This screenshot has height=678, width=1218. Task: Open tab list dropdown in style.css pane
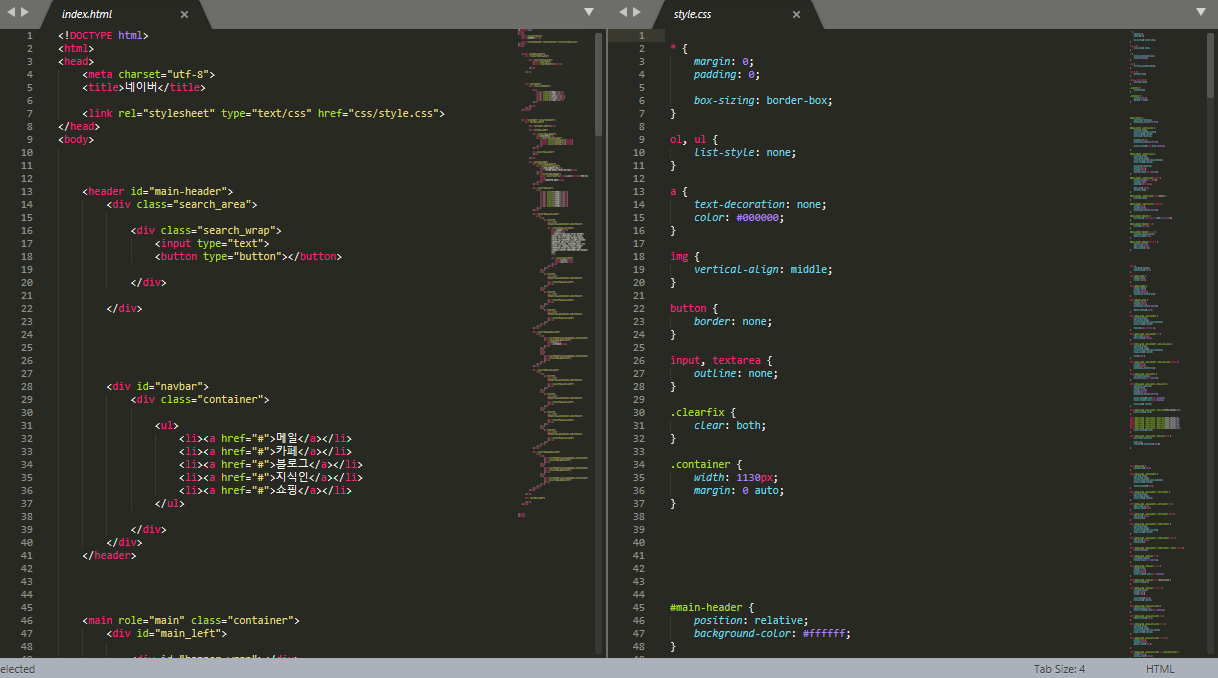click(1201, 12)
